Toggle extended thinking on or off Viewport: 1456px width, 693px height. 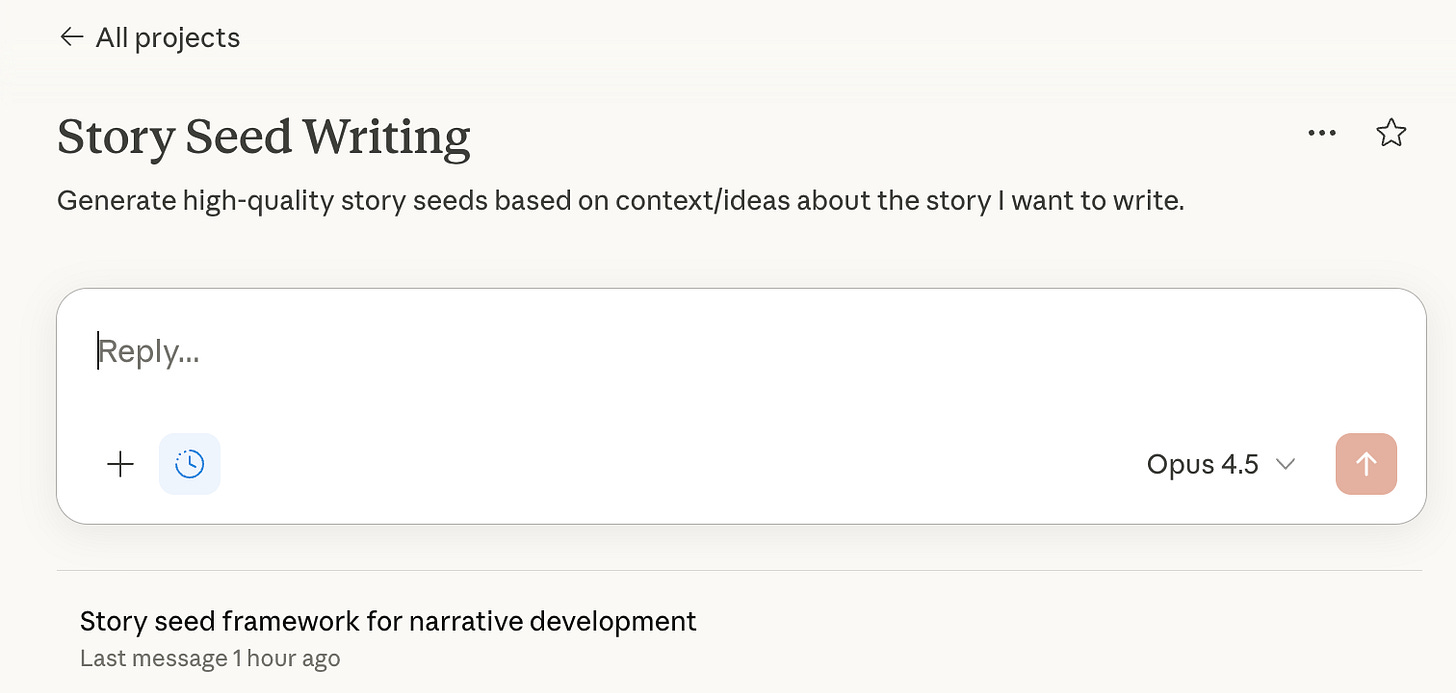[190, 464]
